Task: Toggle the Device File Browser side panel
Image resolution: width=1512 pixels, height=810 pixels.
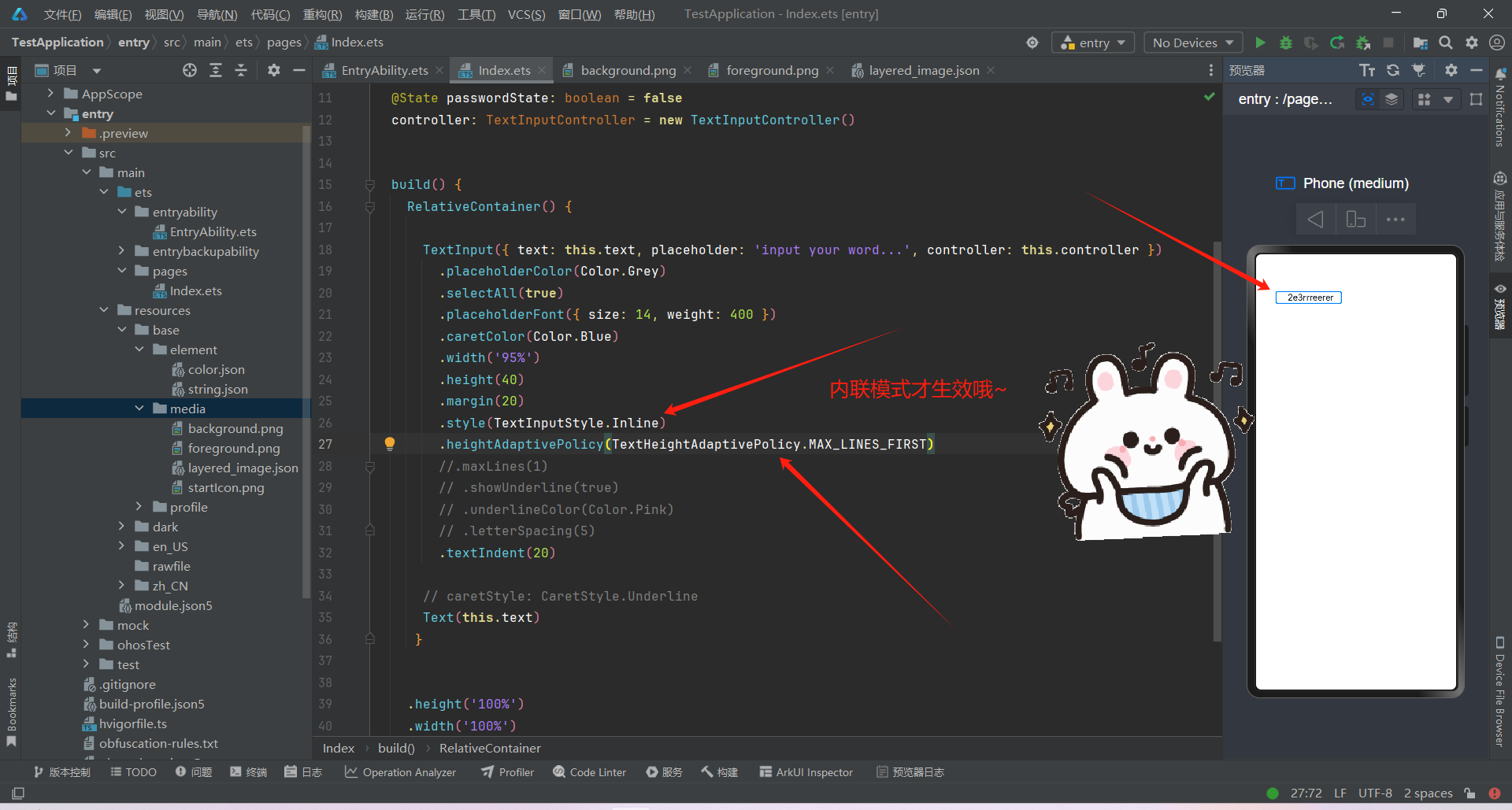Action: [1500, 692]
